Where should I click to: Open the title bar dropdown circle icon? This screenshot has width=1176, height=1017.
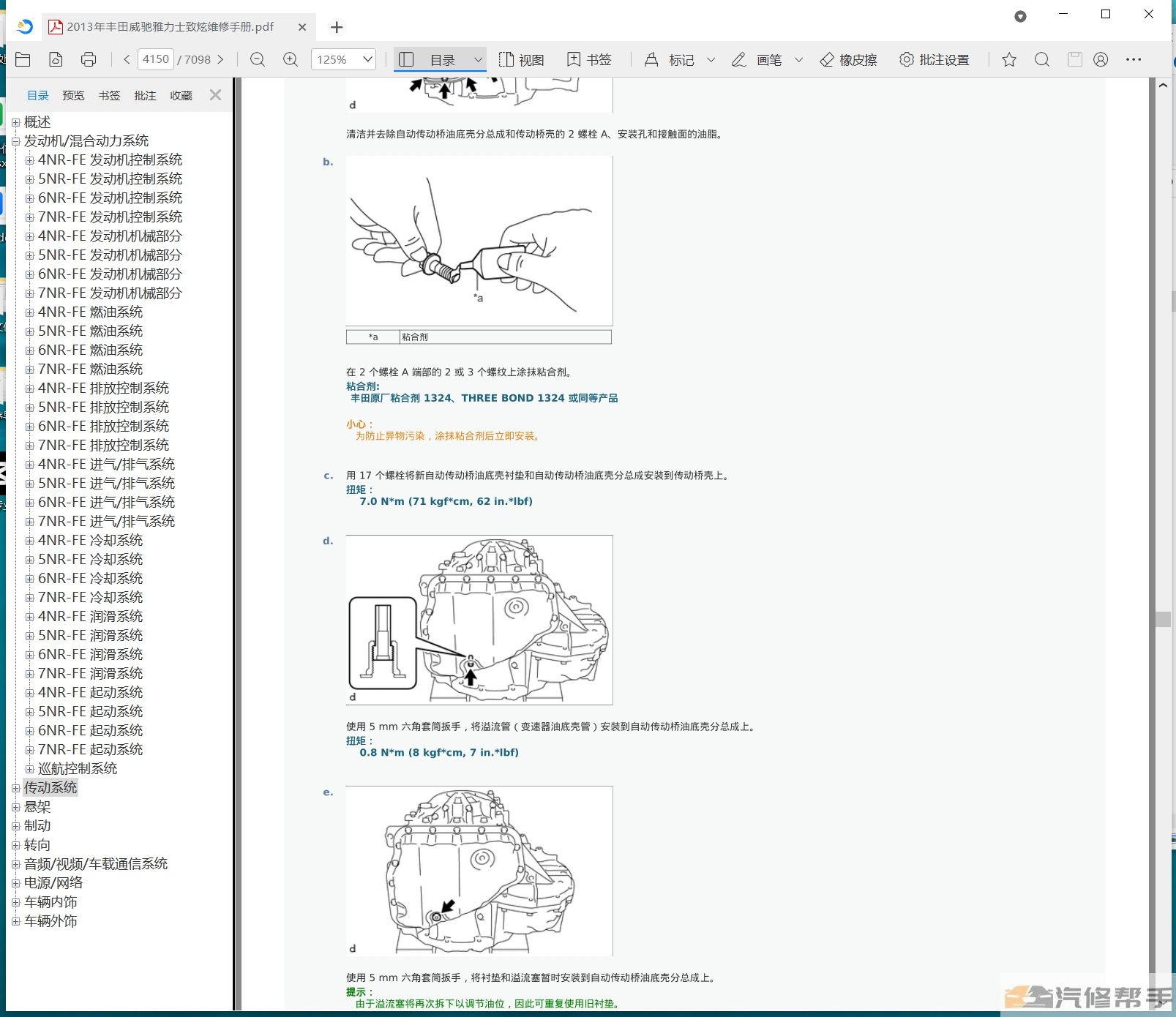click(x=1020, y=16)
